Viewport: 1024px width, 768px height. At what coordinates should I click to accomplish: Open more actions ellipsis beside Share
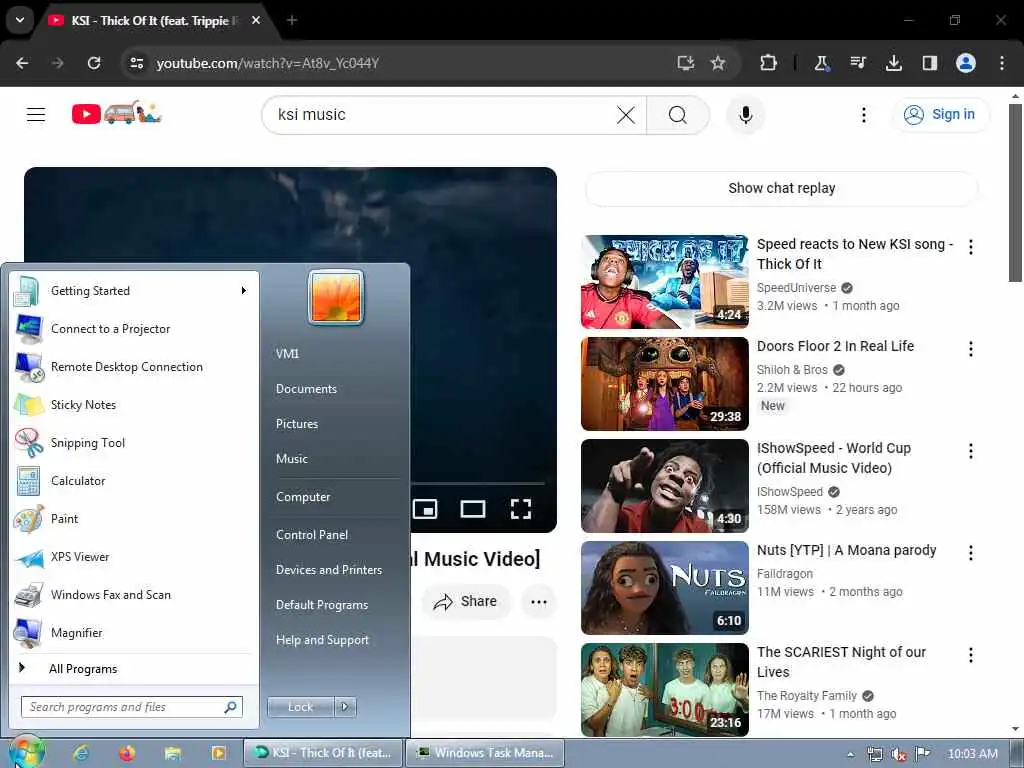coord(539,601)
